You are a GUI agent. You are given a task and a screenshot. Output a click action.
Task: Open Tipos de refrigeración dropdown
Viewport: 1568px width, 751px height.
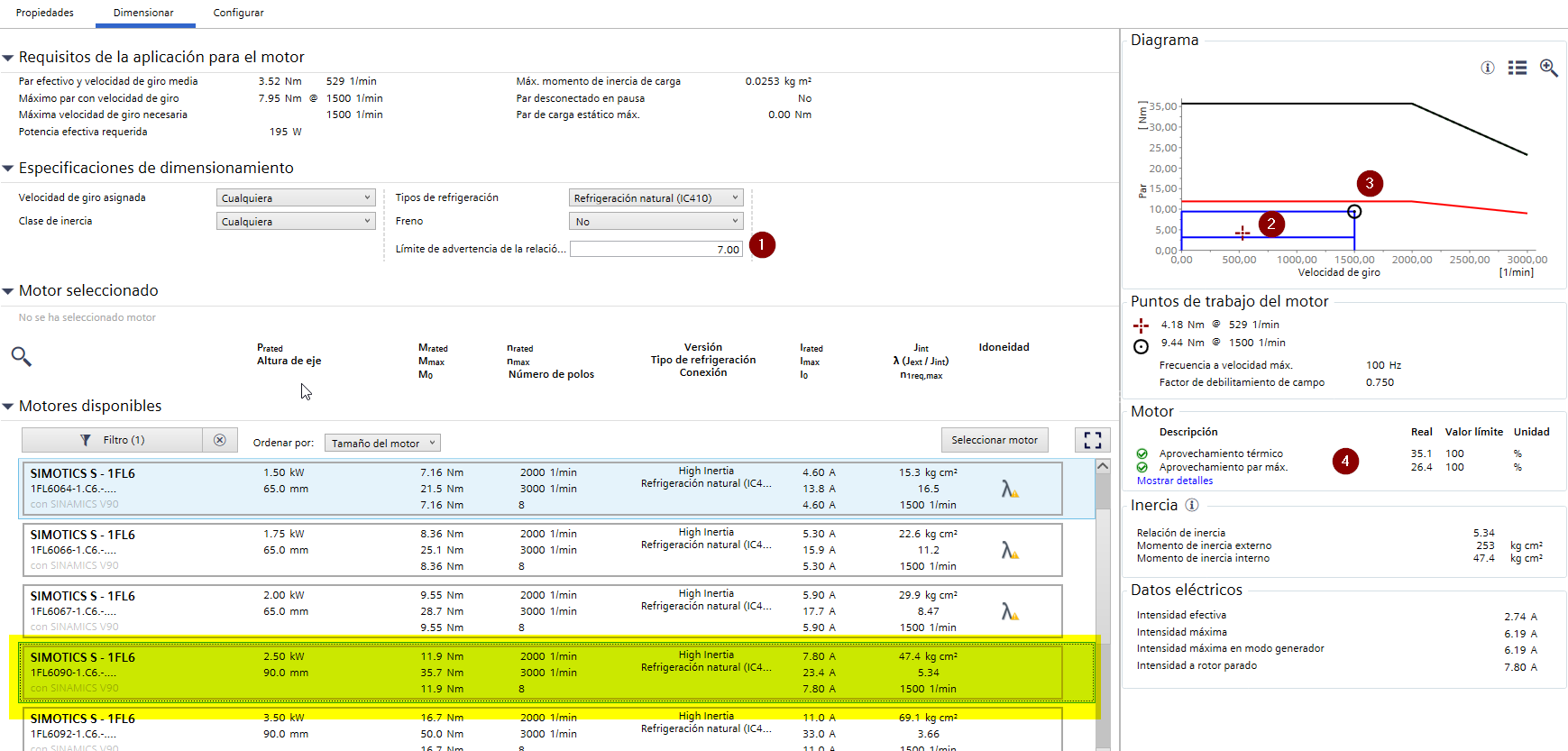tap(656, 198)
